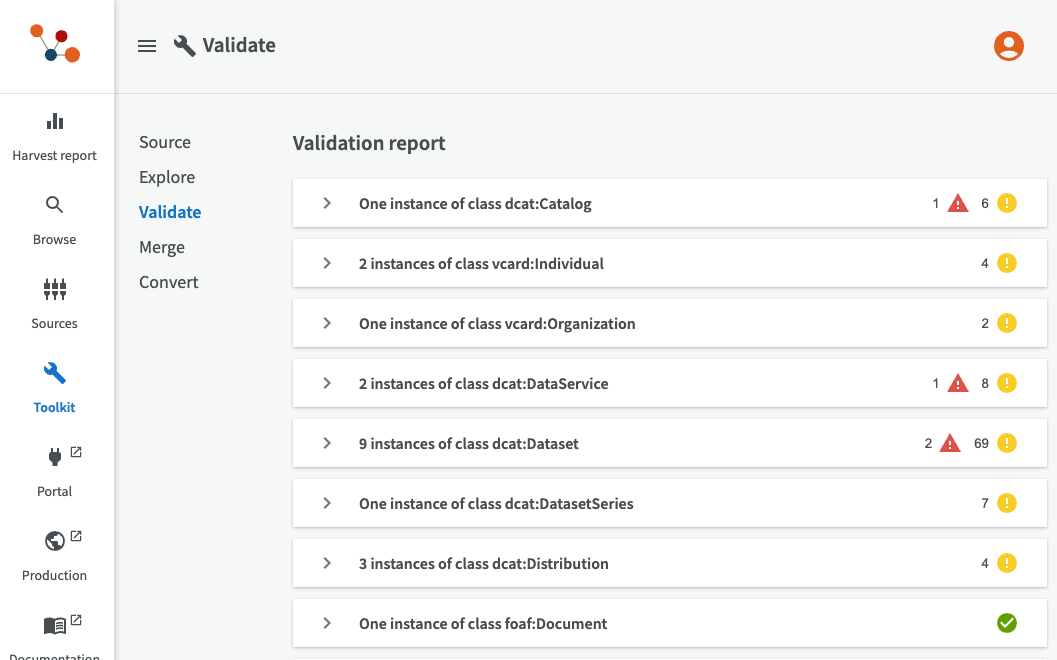Open the Convert tool
Image resolution: width=1057 pixels, height=660 pixels.
169,282
